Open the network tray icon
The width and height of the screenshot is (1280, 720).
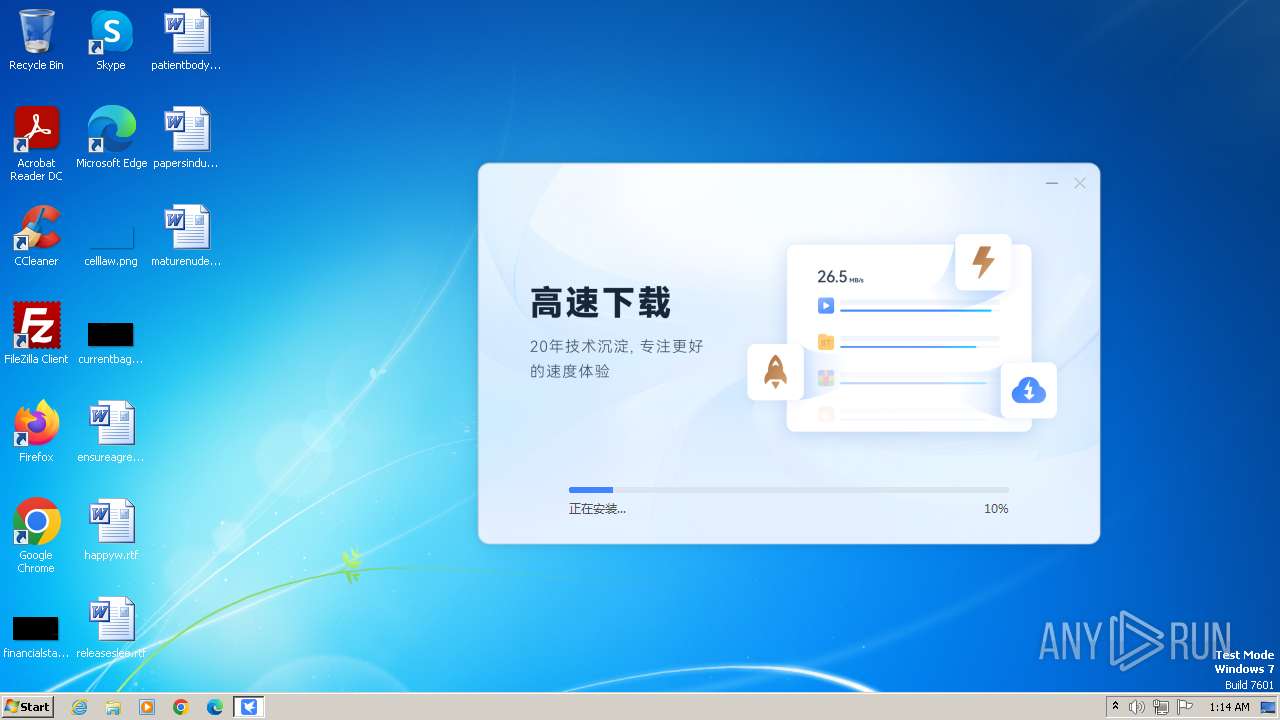coord(1160,707)
